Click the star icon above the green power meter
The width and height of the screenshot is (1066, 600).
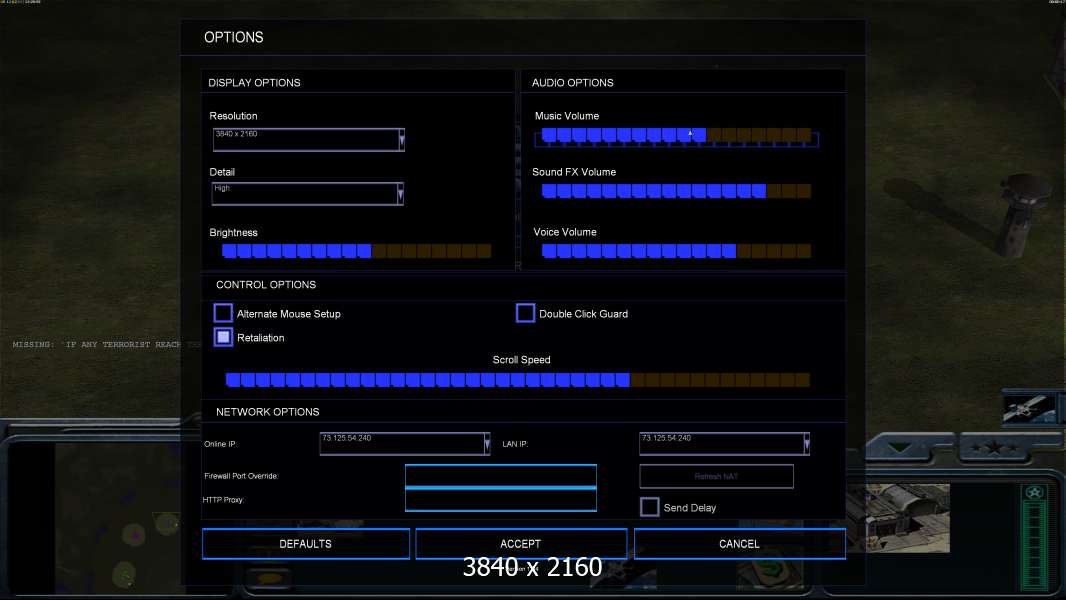pyautogui.click(x=1034, y=493)
